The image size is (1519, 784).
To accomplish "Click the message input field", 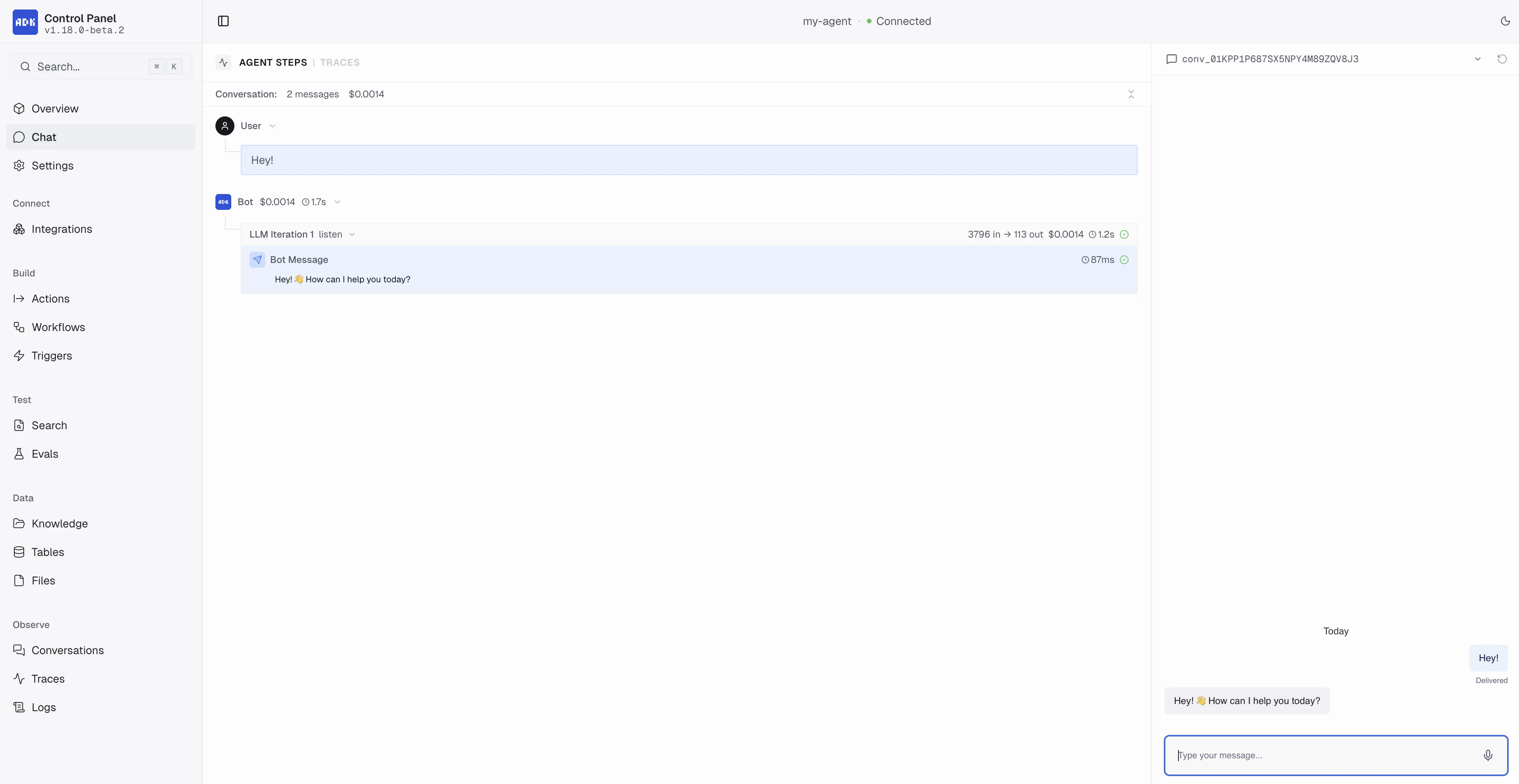I will pos(1297,755).
